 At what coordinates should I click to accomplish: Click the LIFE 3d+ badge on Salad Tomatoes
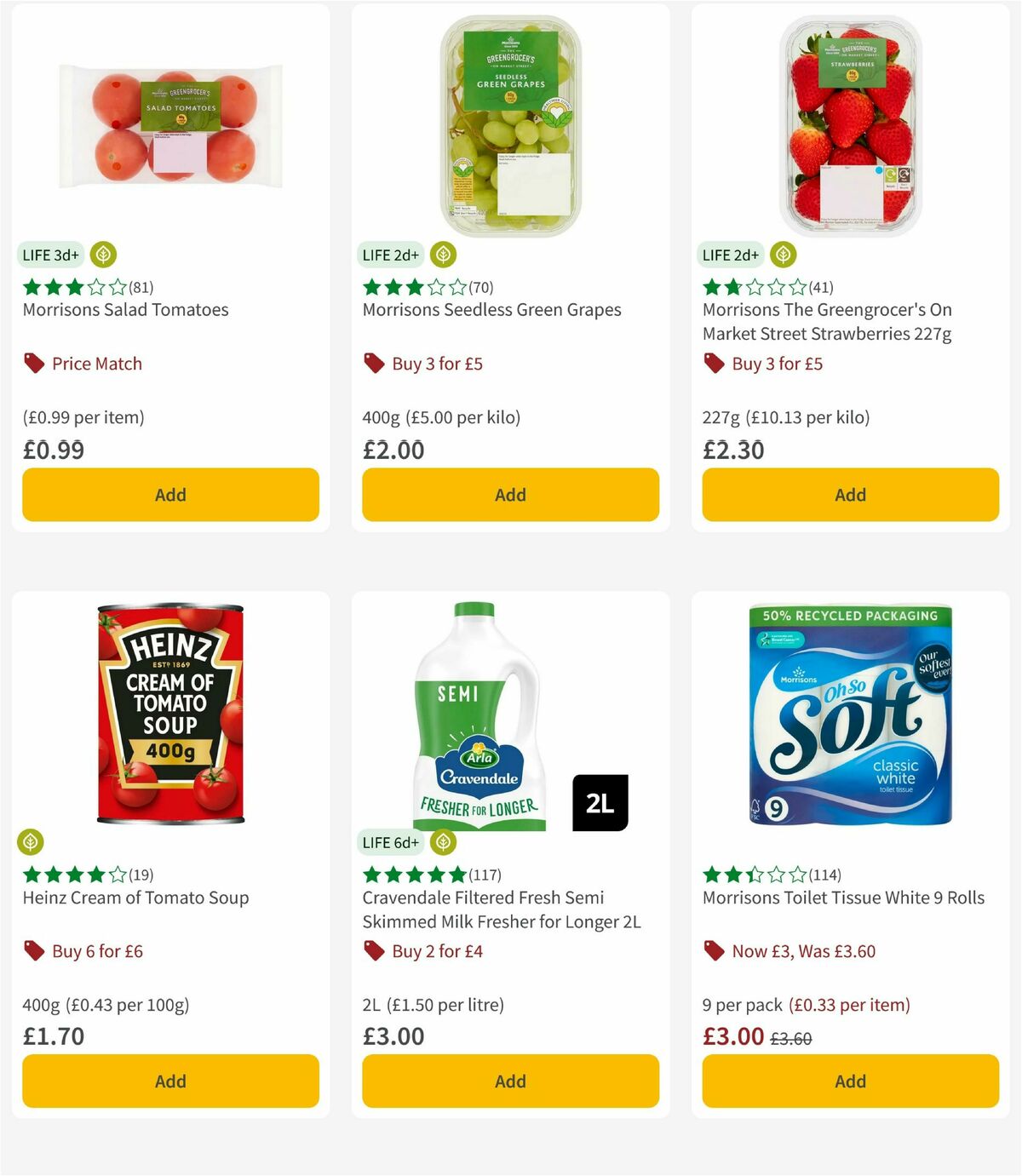(50, 254)
